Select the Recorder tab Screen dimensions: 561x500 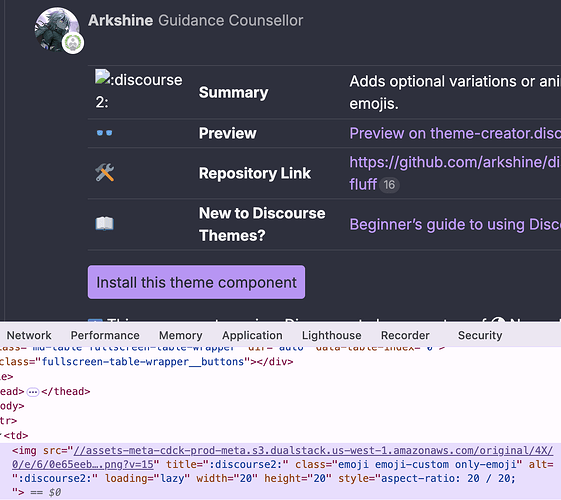click(x=405, y=335)
